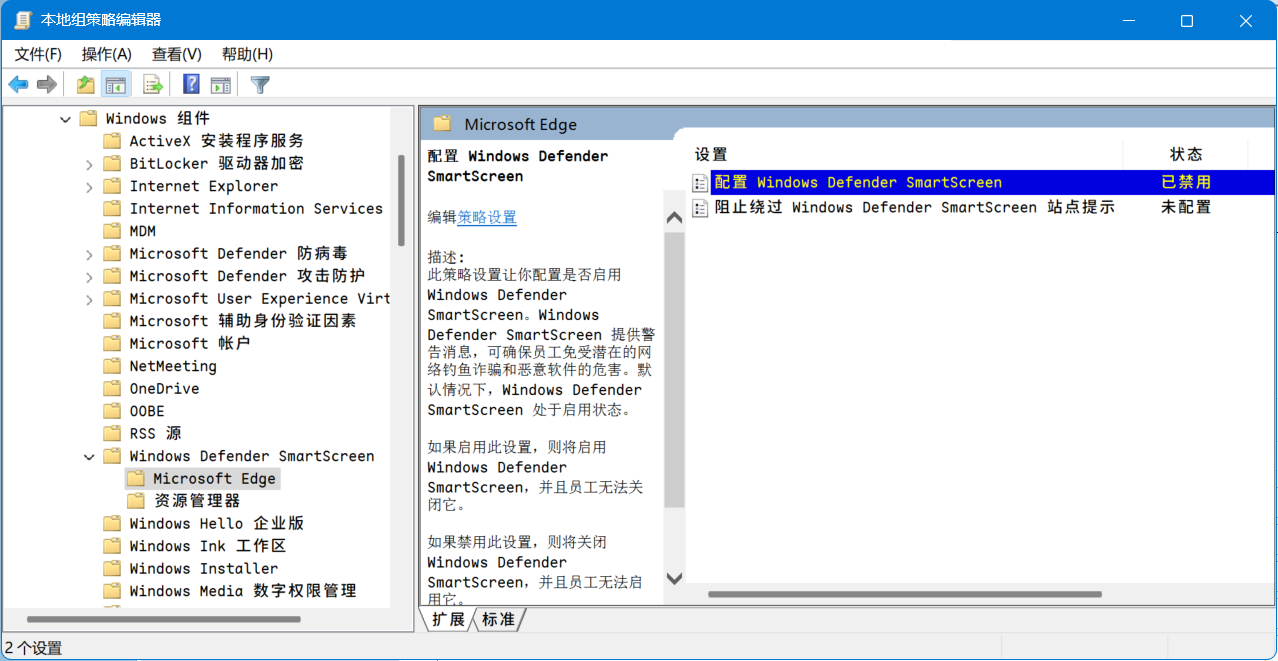Select Internet Information Services in the tree
Image resolution: width=1278 pixels, height=661 pixels.
(256, 208)
